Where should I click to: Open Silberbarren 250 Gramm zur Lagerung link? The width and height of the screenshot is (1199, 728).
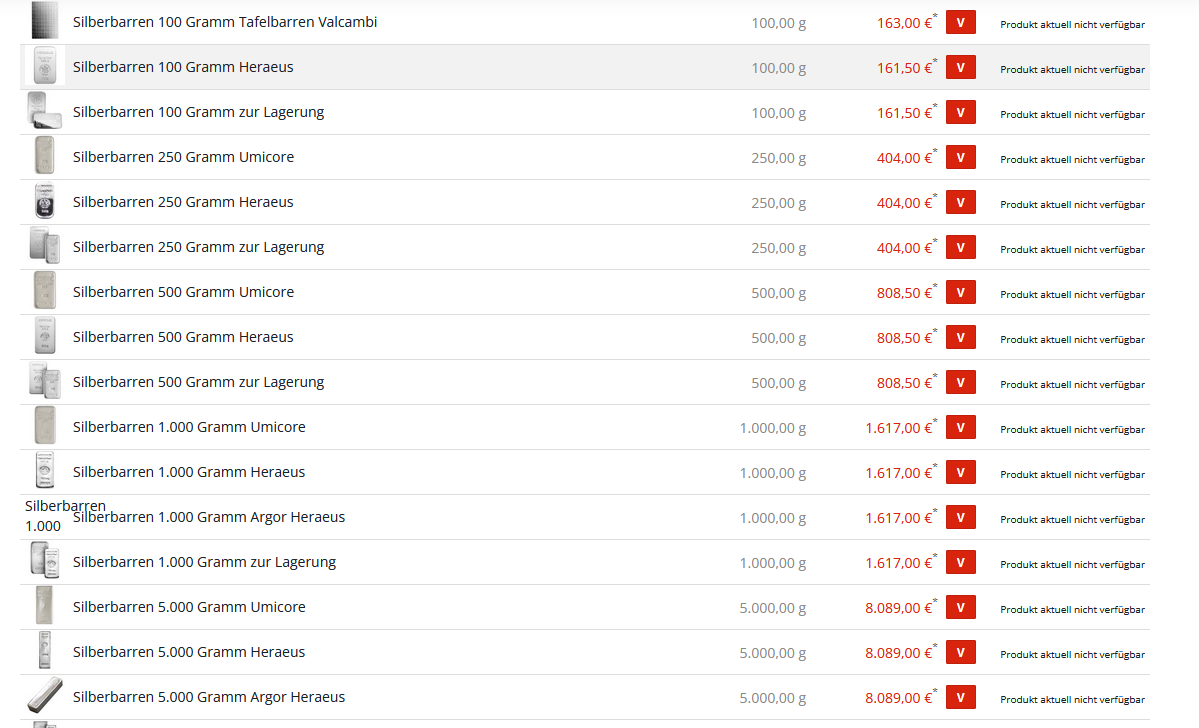tap(198, 247)
